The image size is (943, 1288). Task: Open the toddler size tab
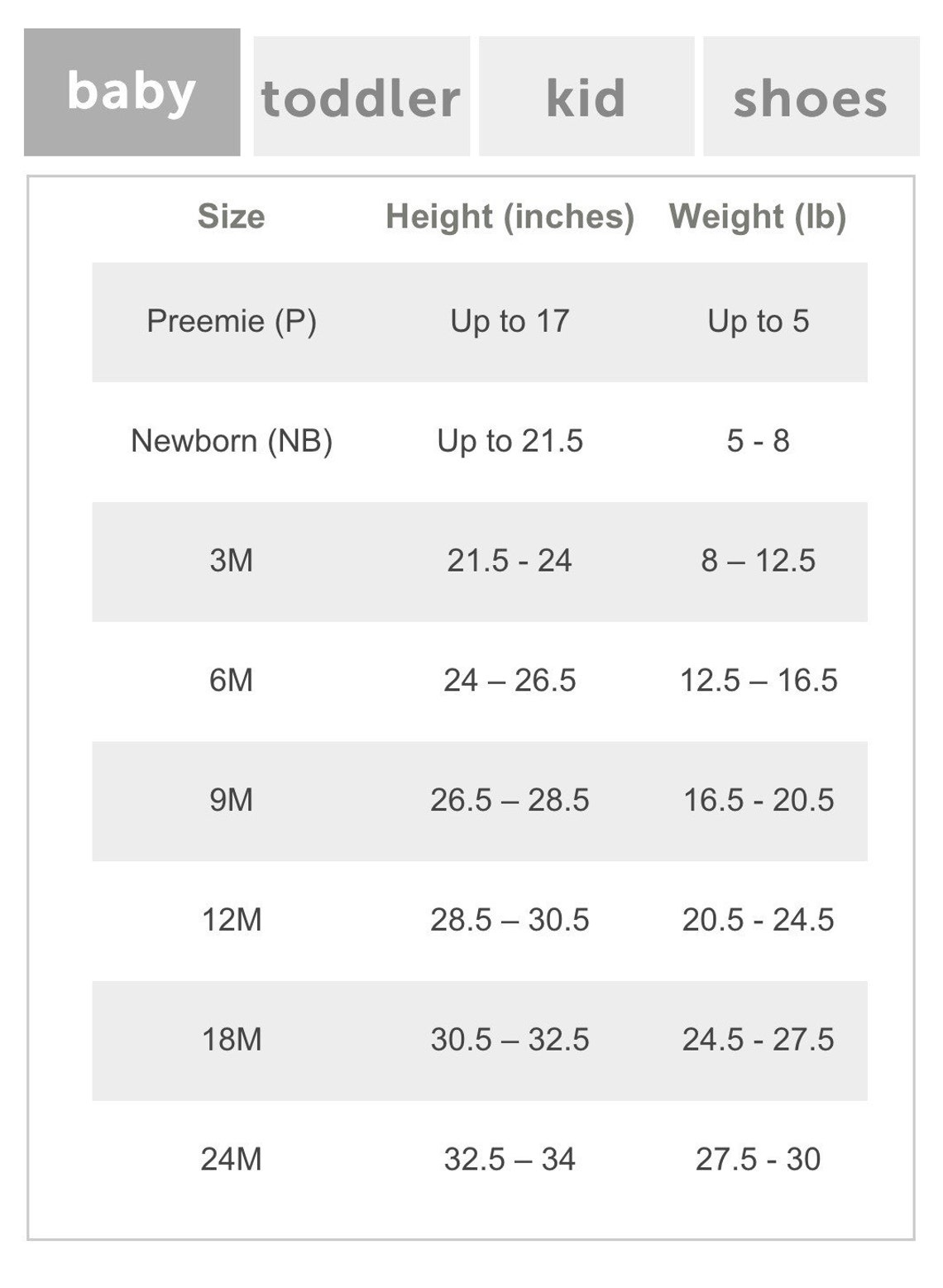point(361,96)
